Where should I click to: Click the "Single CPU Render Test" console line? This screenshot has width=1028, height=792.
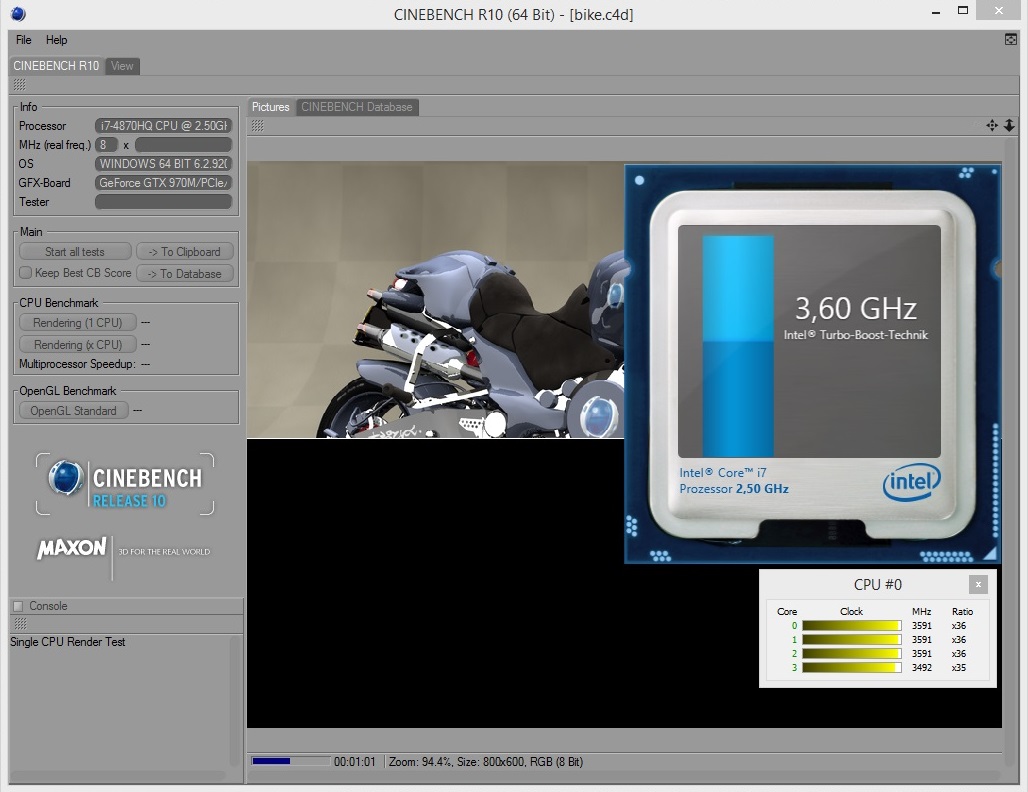point(68,642)
